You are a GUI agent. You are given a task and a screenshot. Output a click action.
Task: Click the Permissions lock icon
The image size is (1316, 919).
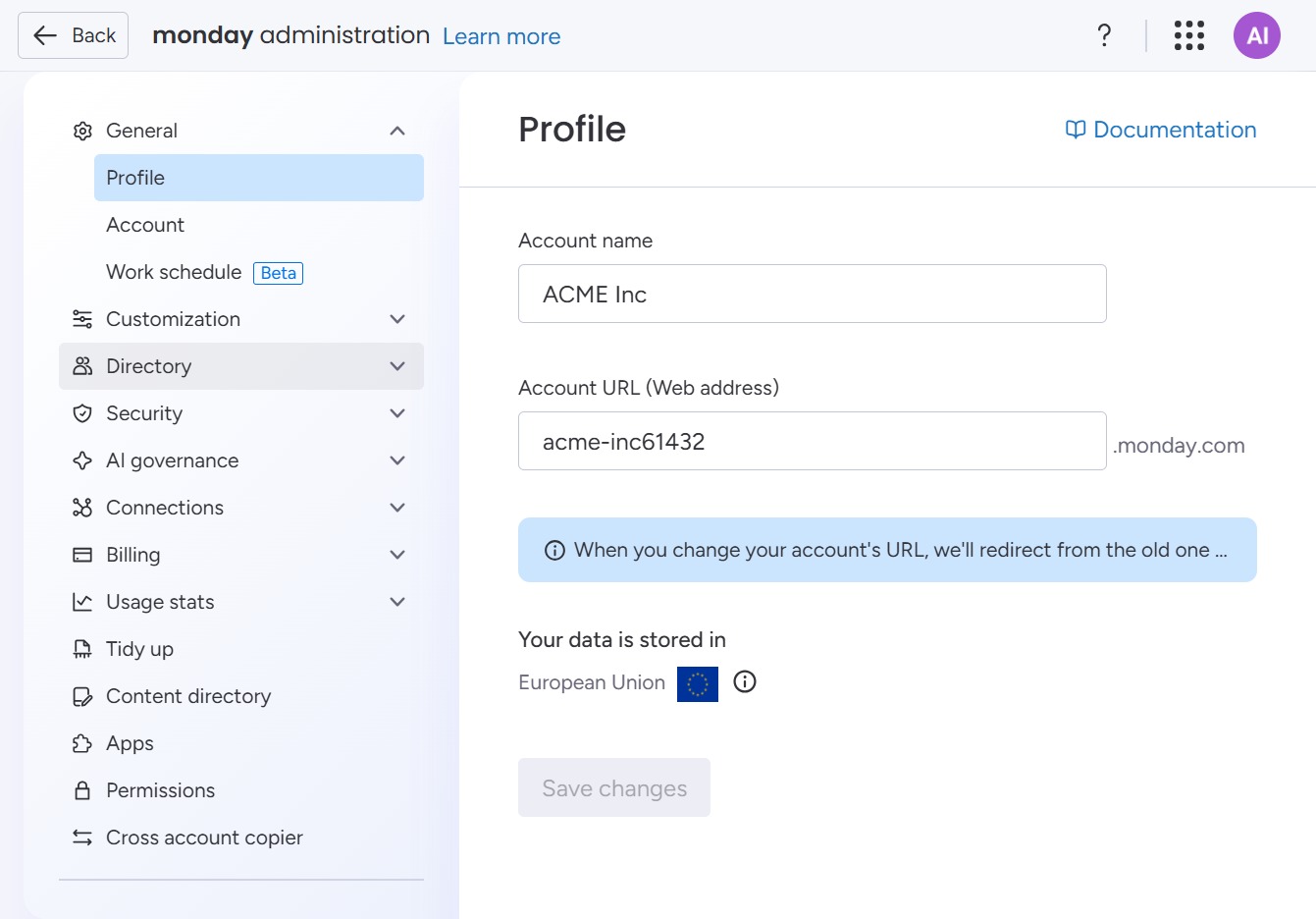coord(82,790)
